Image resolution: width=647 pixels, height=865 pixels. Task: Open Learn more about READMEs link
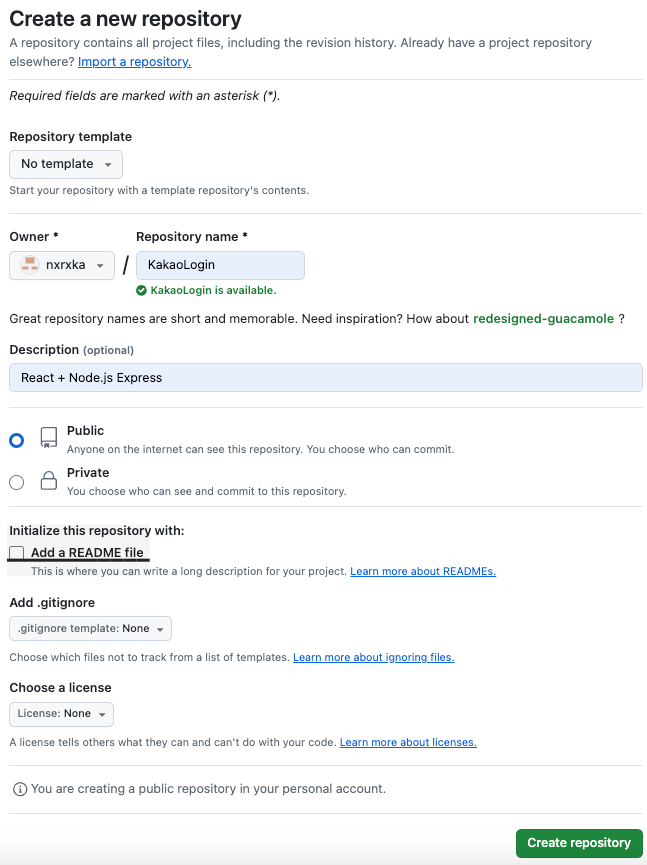423,572
